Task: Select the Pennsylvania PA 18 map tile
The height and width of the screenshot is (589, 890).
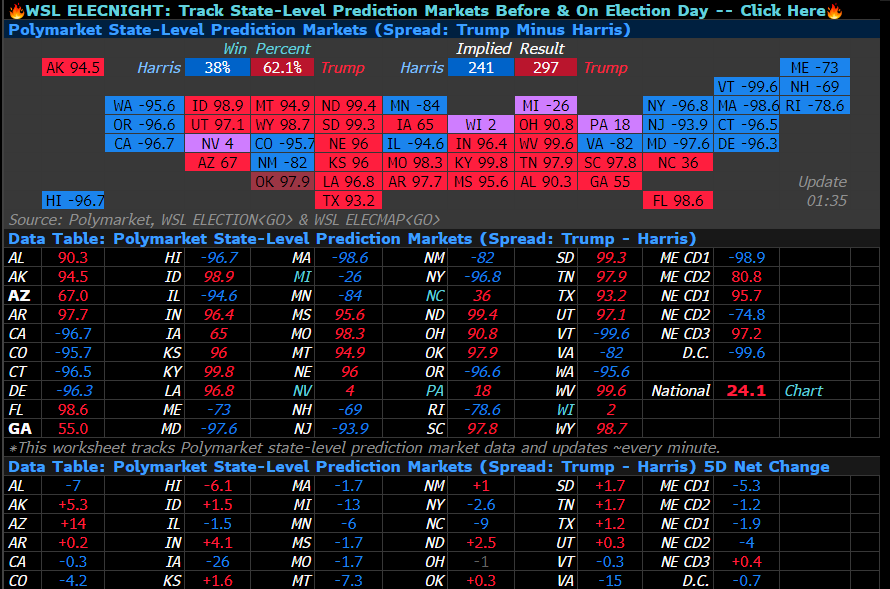Action: [610, 124]
